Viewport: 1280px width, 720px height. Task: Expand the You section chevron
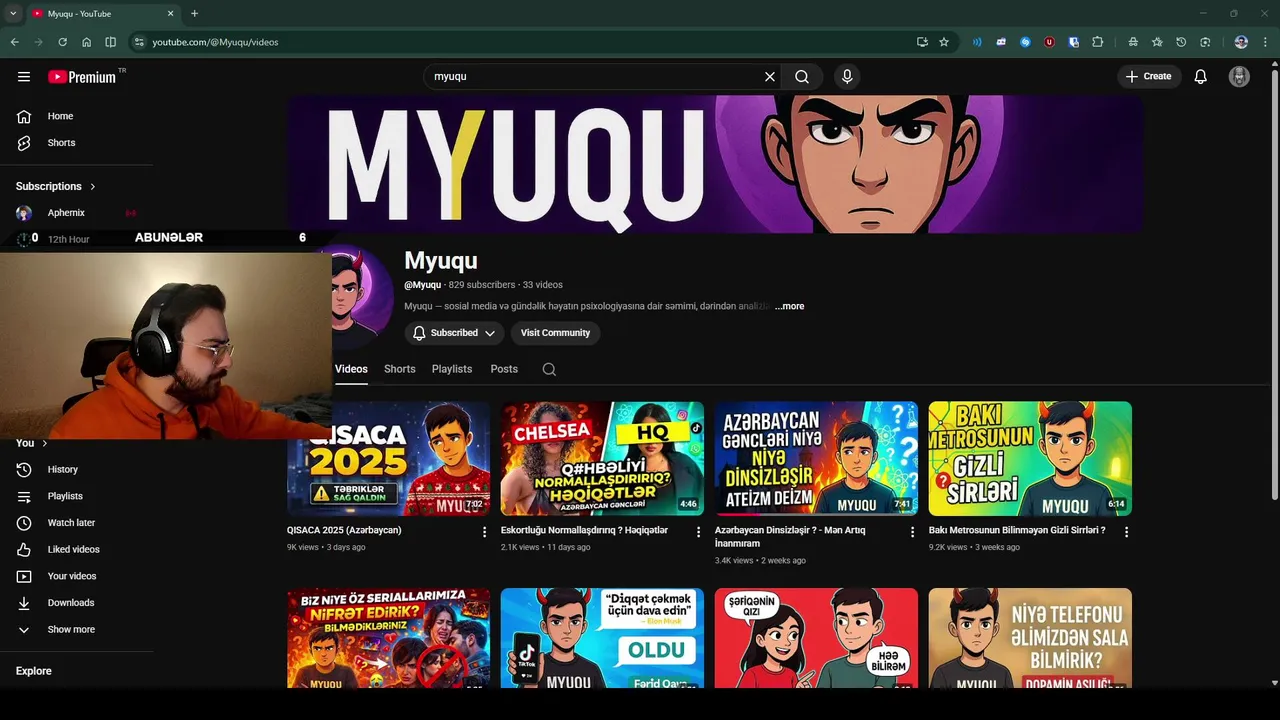45,443
